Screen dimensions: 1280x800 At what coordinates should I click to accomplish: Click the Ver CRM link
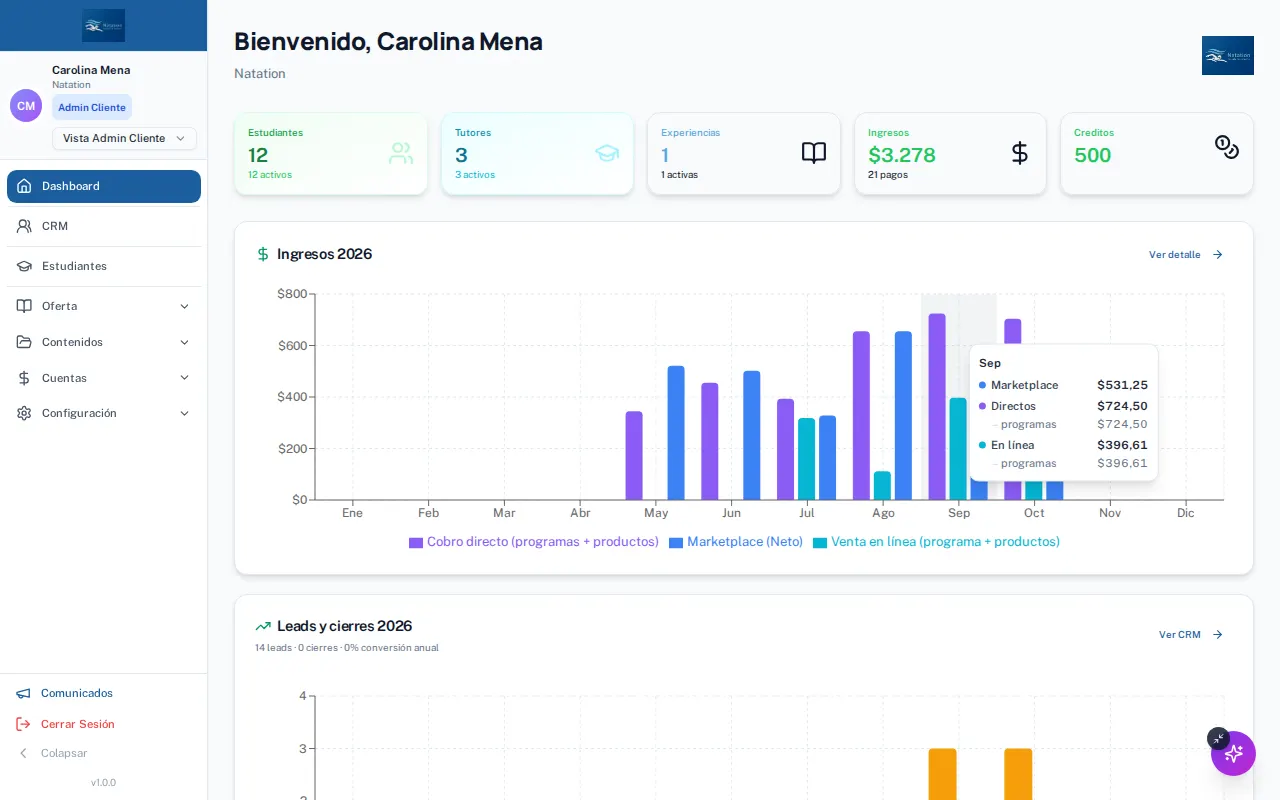tap(1191, 635)
